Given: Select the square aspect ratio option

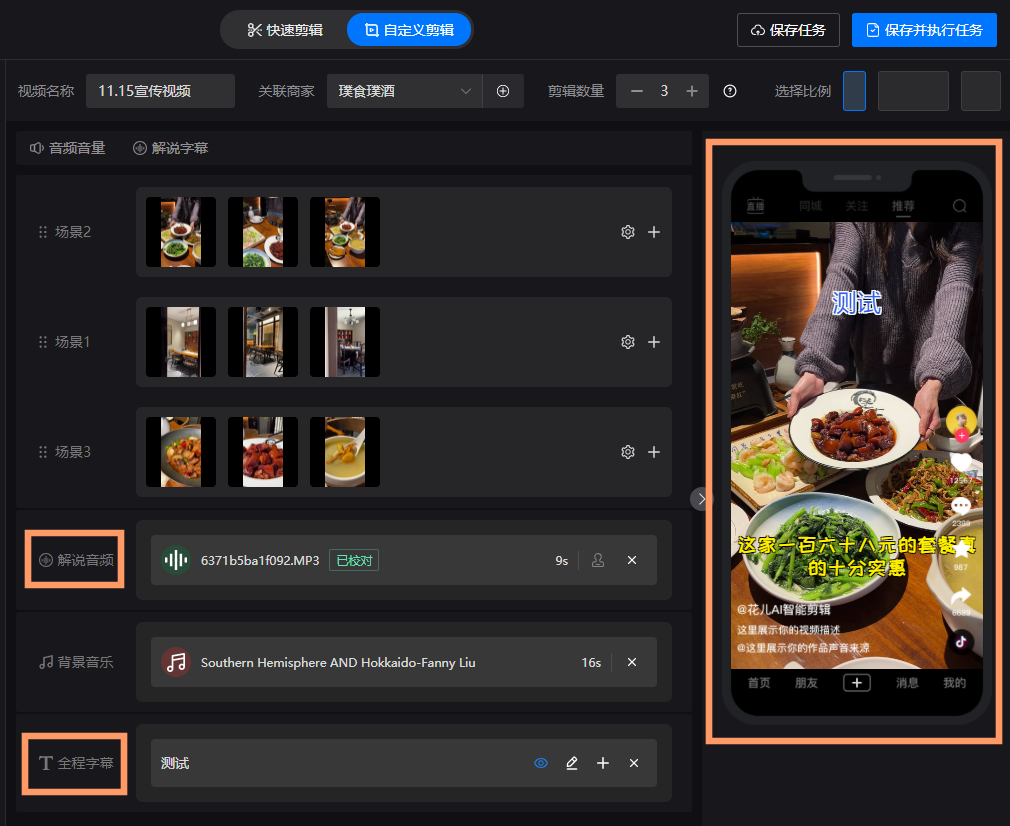Looking at the screenshot, I should [x=980, y=91].
